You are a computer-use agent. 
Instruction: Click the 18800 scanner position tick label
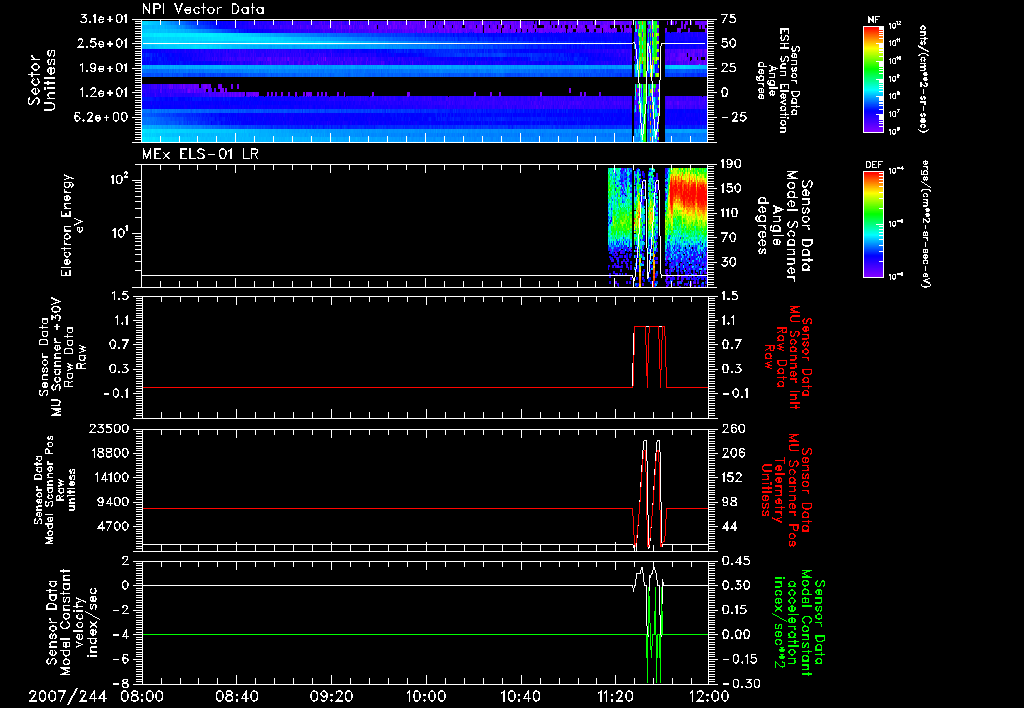pyautogui.click(x=110, y=453)
